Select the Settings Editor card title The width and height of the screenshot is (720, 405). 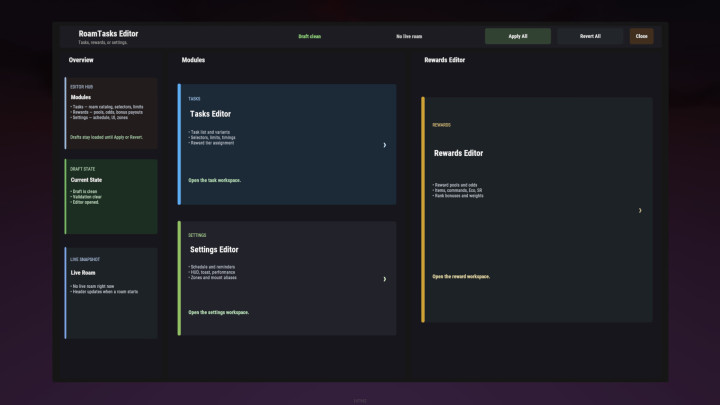214,250
